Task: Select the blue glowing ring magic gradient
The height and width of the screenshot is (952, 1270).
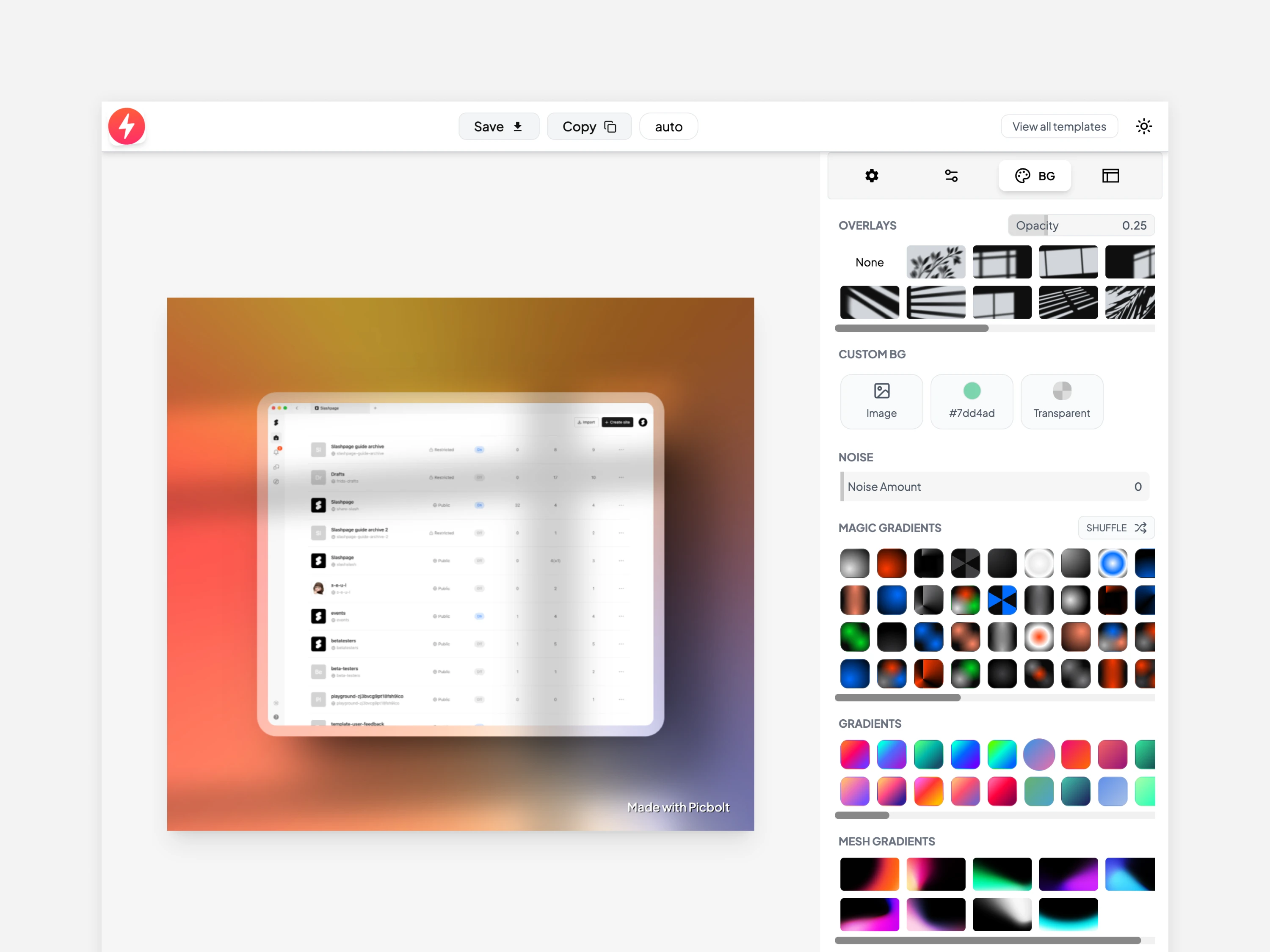Action: tap(1112, 564)
